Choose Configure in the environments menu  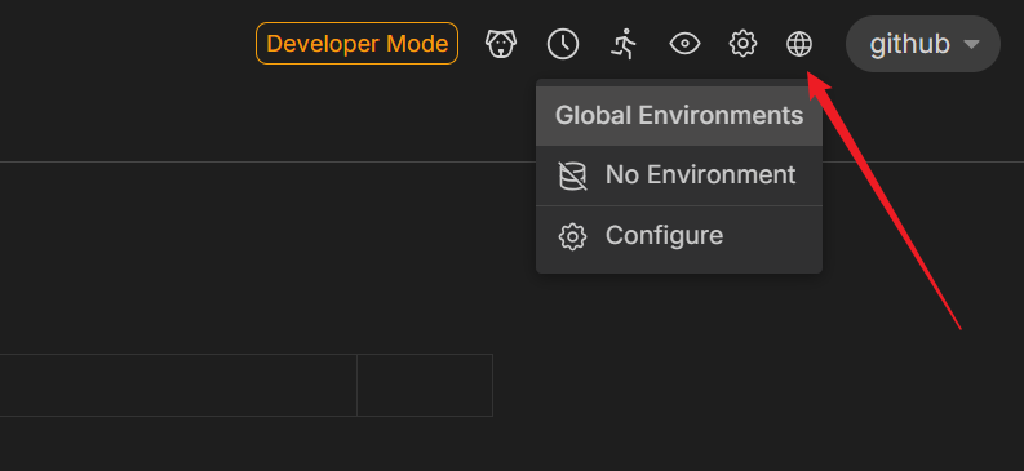point(664,237)
